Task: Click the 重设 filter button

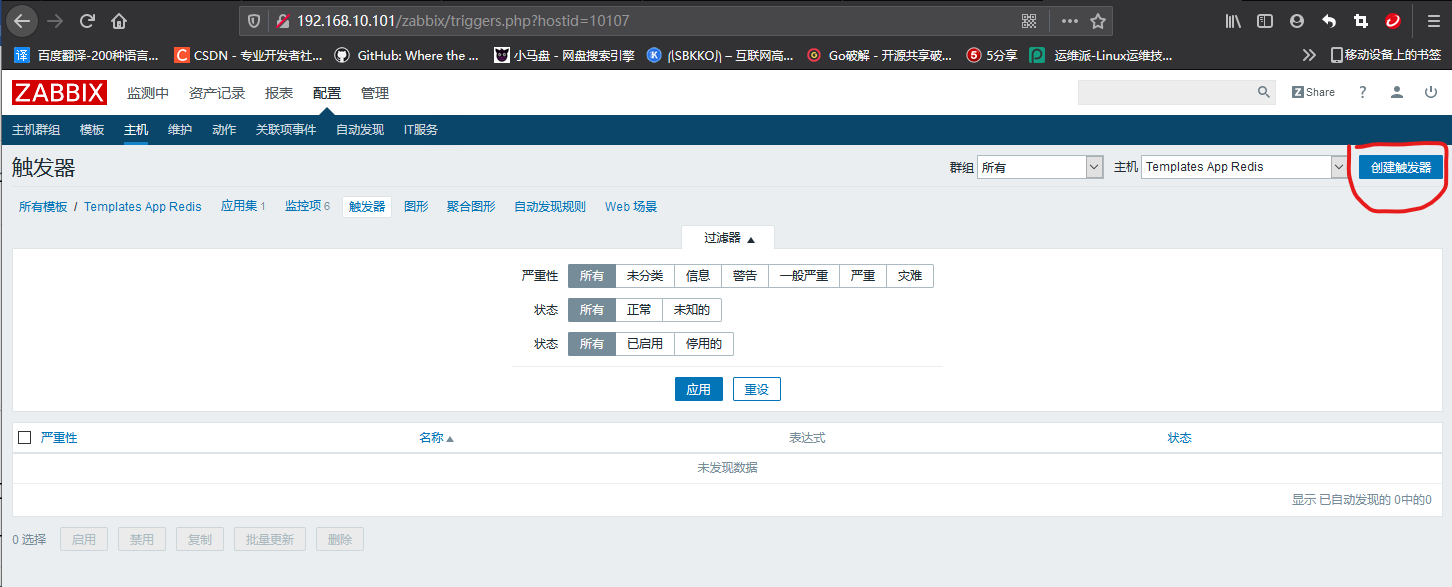Action: pos(757,389)
